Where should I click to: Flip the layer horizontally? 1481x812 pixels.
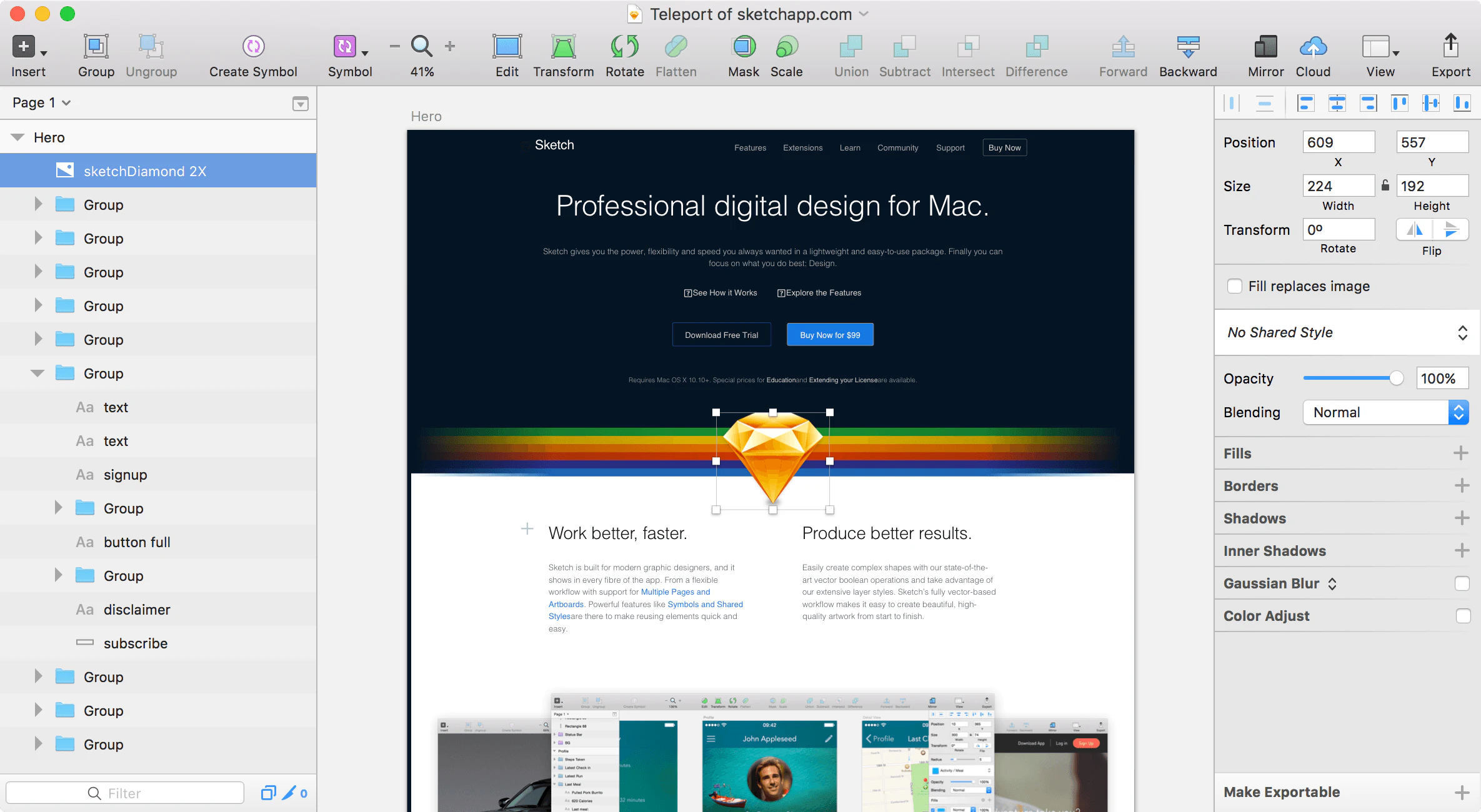1415,230
